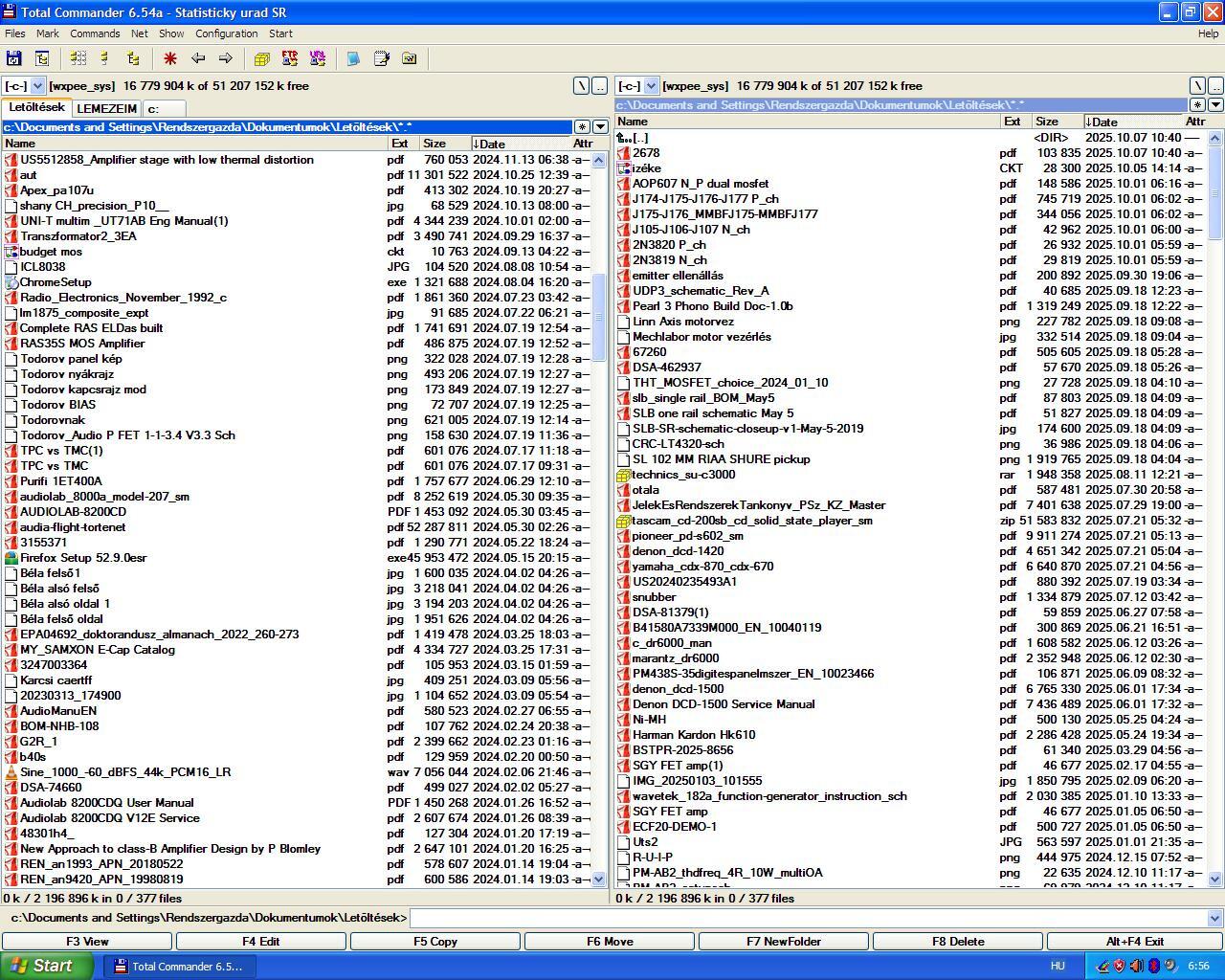Switch to brief file-names-only view icon
The image size is (1225, 980).
[78, 58]
